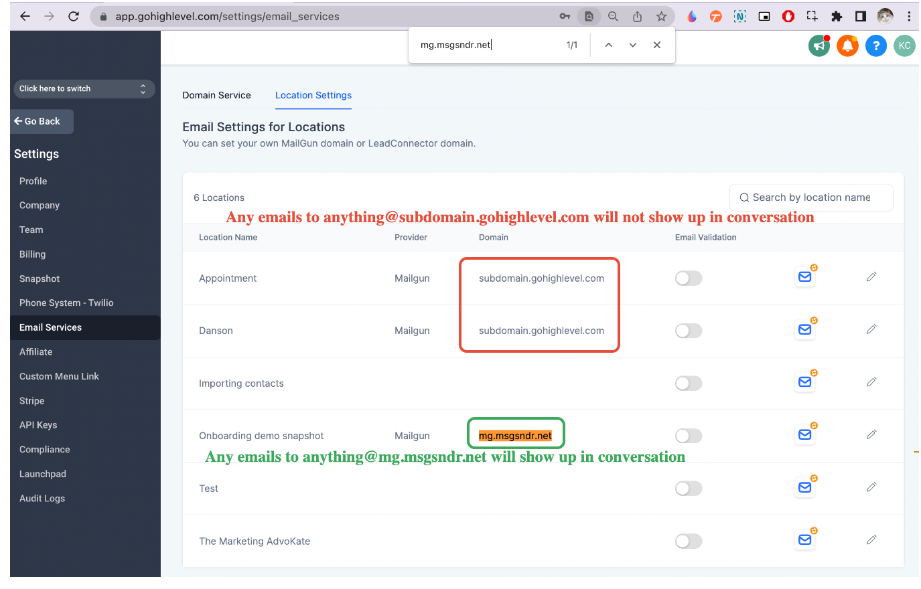Viewport: 921px width, 589px height.
Task: Switch to the Domain Service tab
Action: [x=217, y=95]
